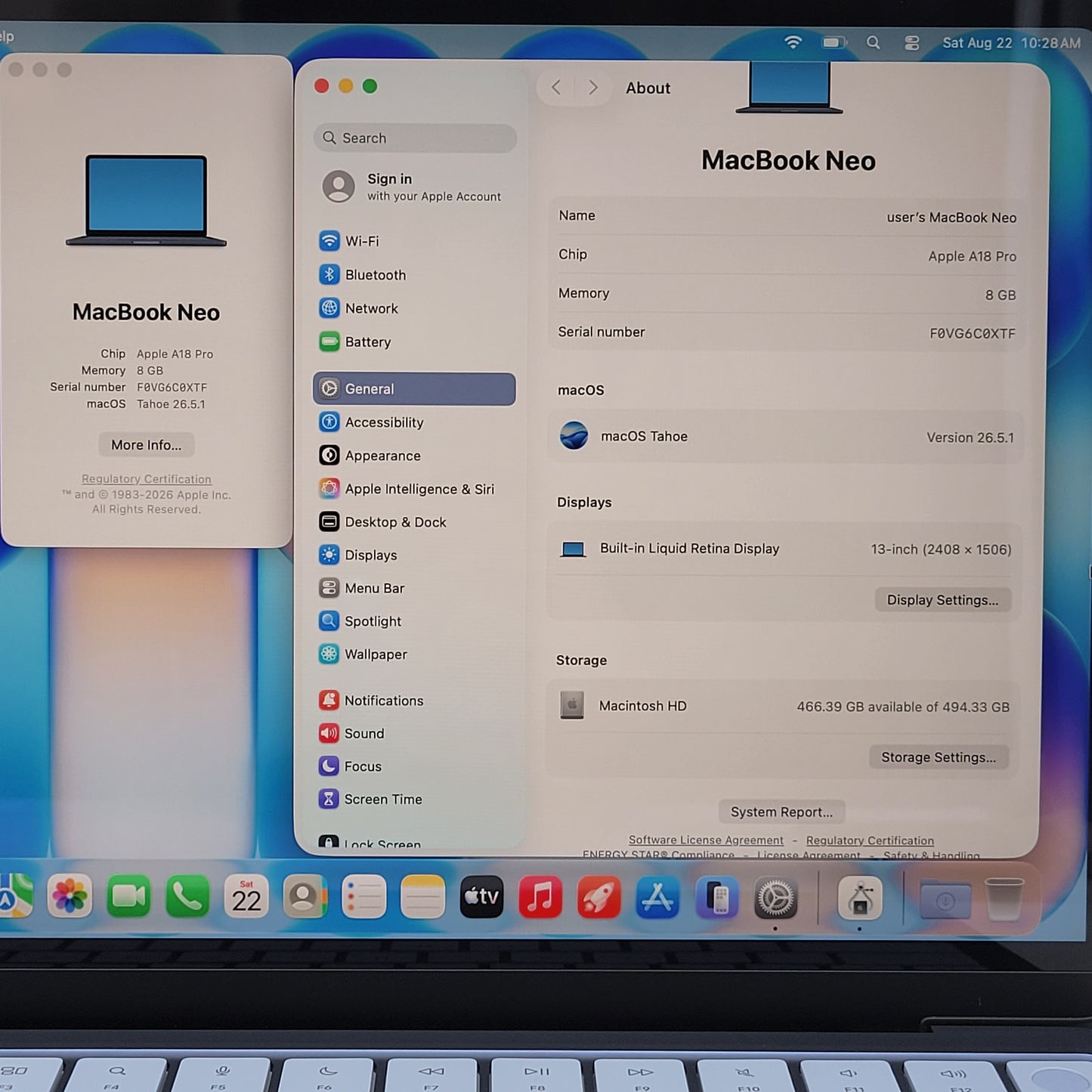The image size is (1092, 1092).
Task: Open Software License Agreement link
Action: tap(706, 840)
